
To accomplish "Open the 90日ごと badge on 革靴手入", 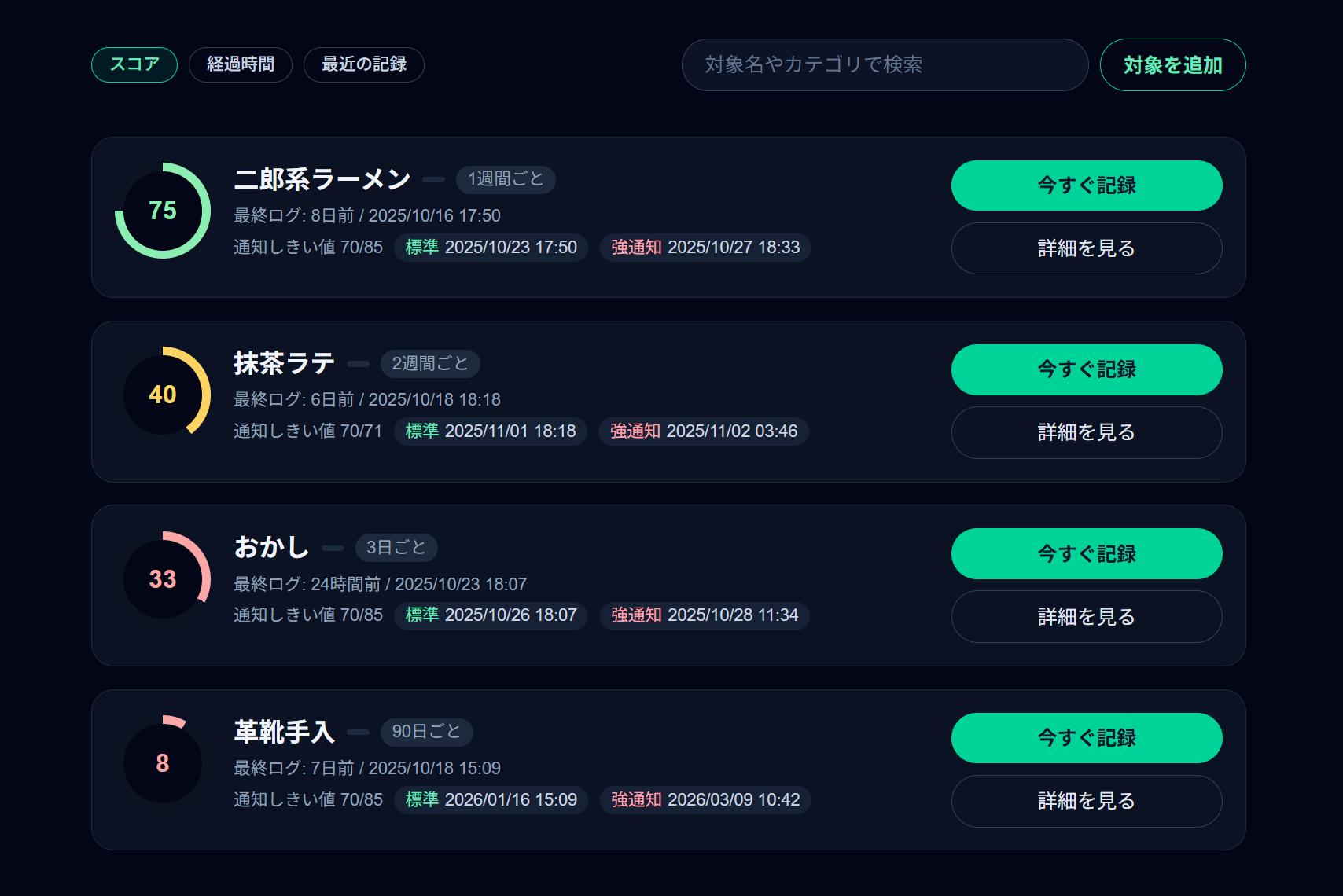I will [427, 731].
